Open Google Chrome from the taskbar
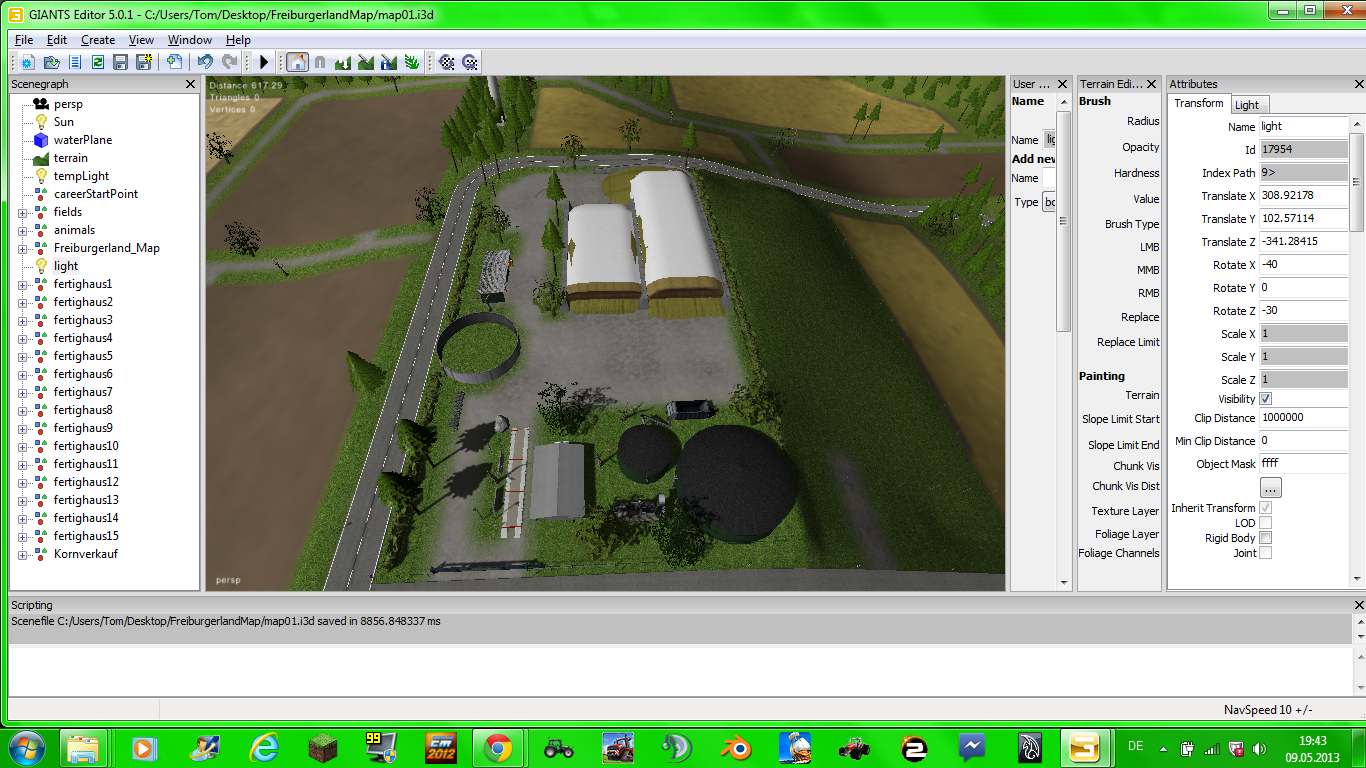The image size is (1366, 768). [498, 748]
